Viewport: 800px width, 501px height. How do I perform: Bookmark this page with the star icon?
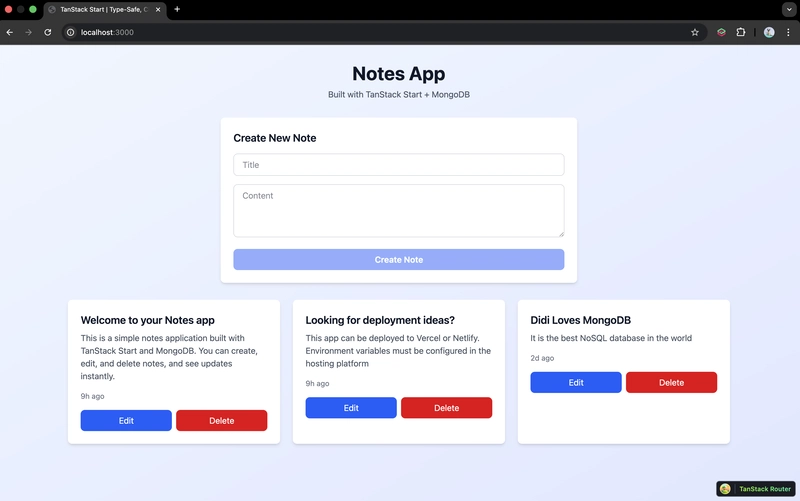point(695,32)
